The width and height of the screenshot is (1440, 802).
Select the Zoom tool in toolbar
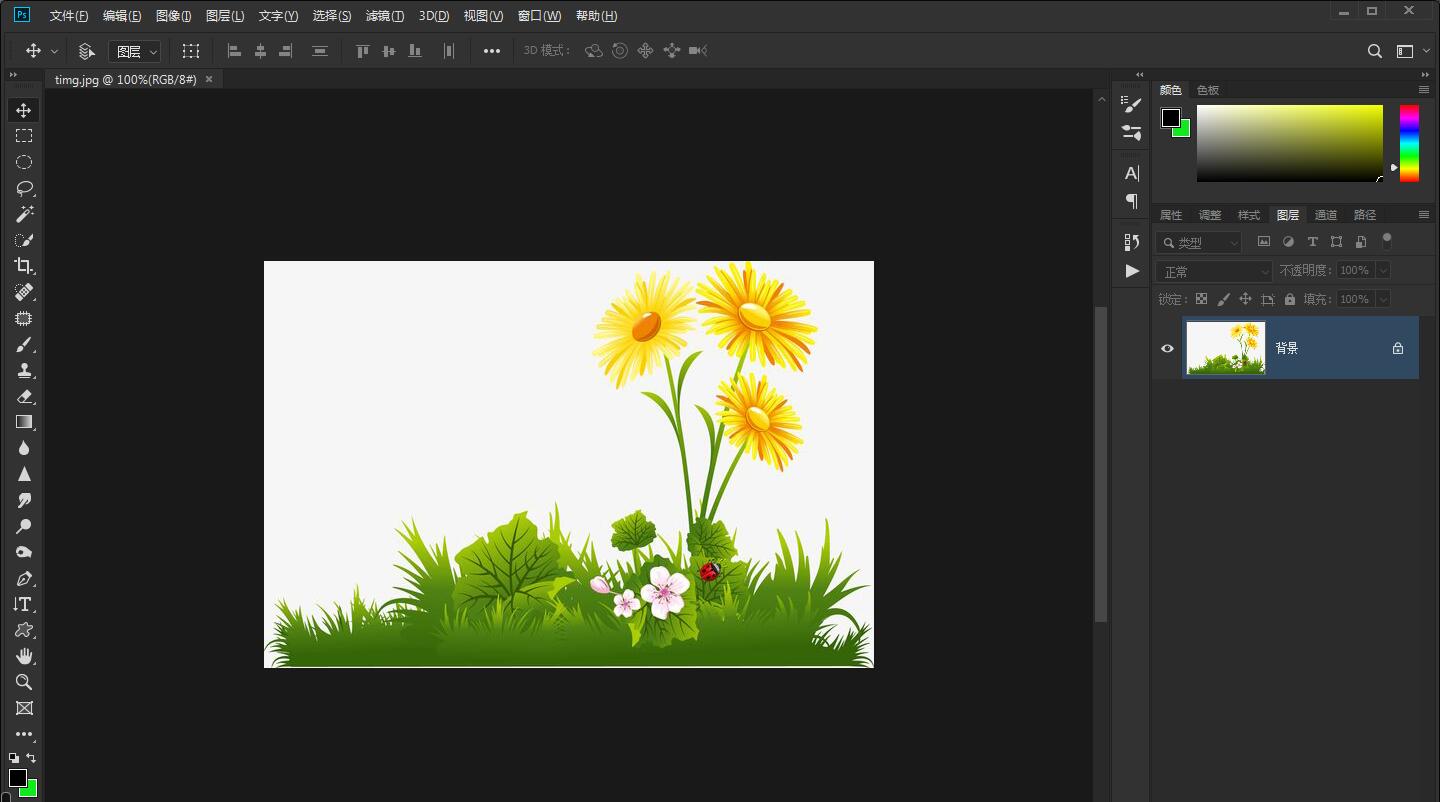[24, 682]
